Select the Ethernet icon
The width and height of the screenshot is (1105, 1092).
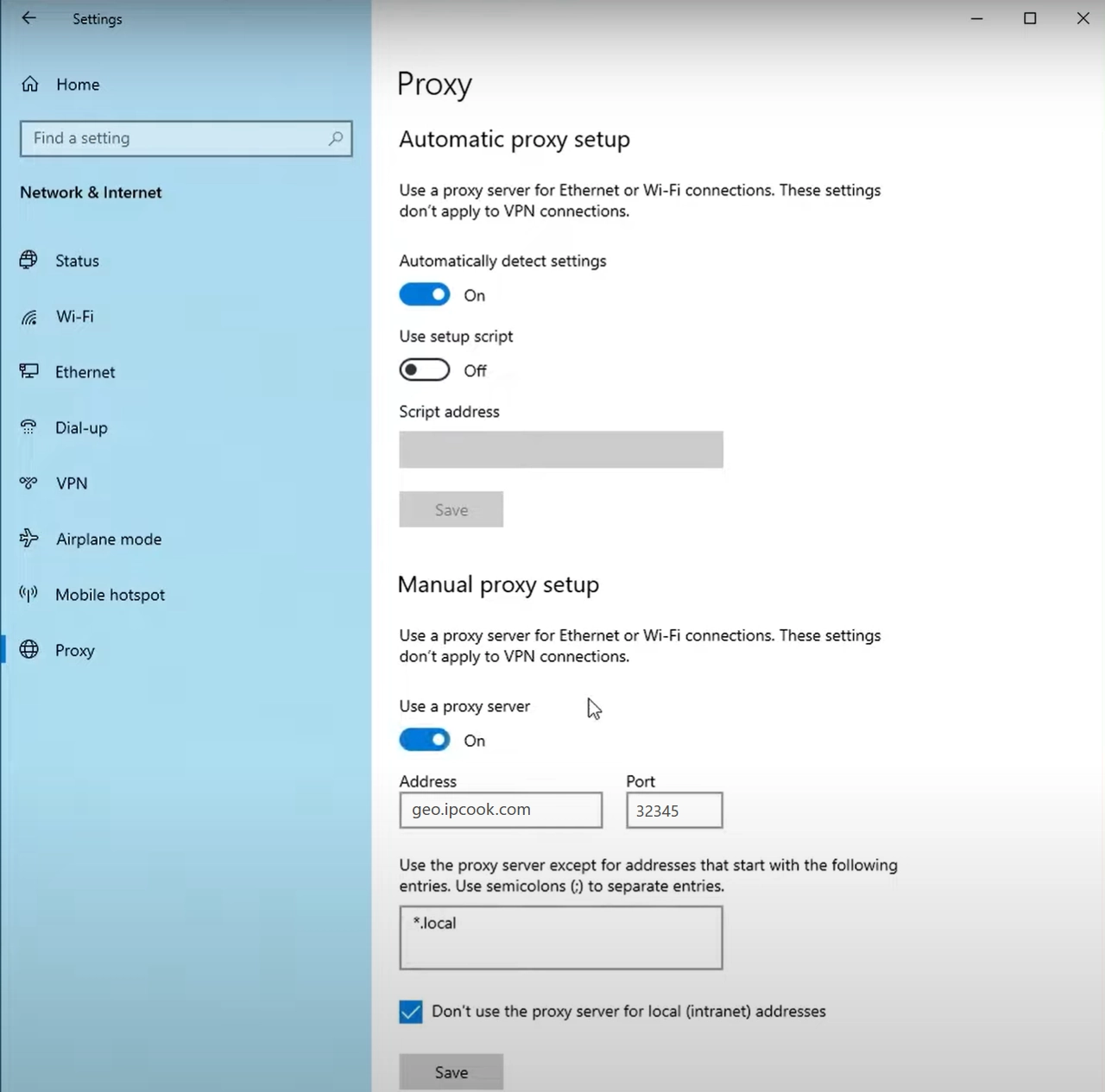tap(28, 371)
